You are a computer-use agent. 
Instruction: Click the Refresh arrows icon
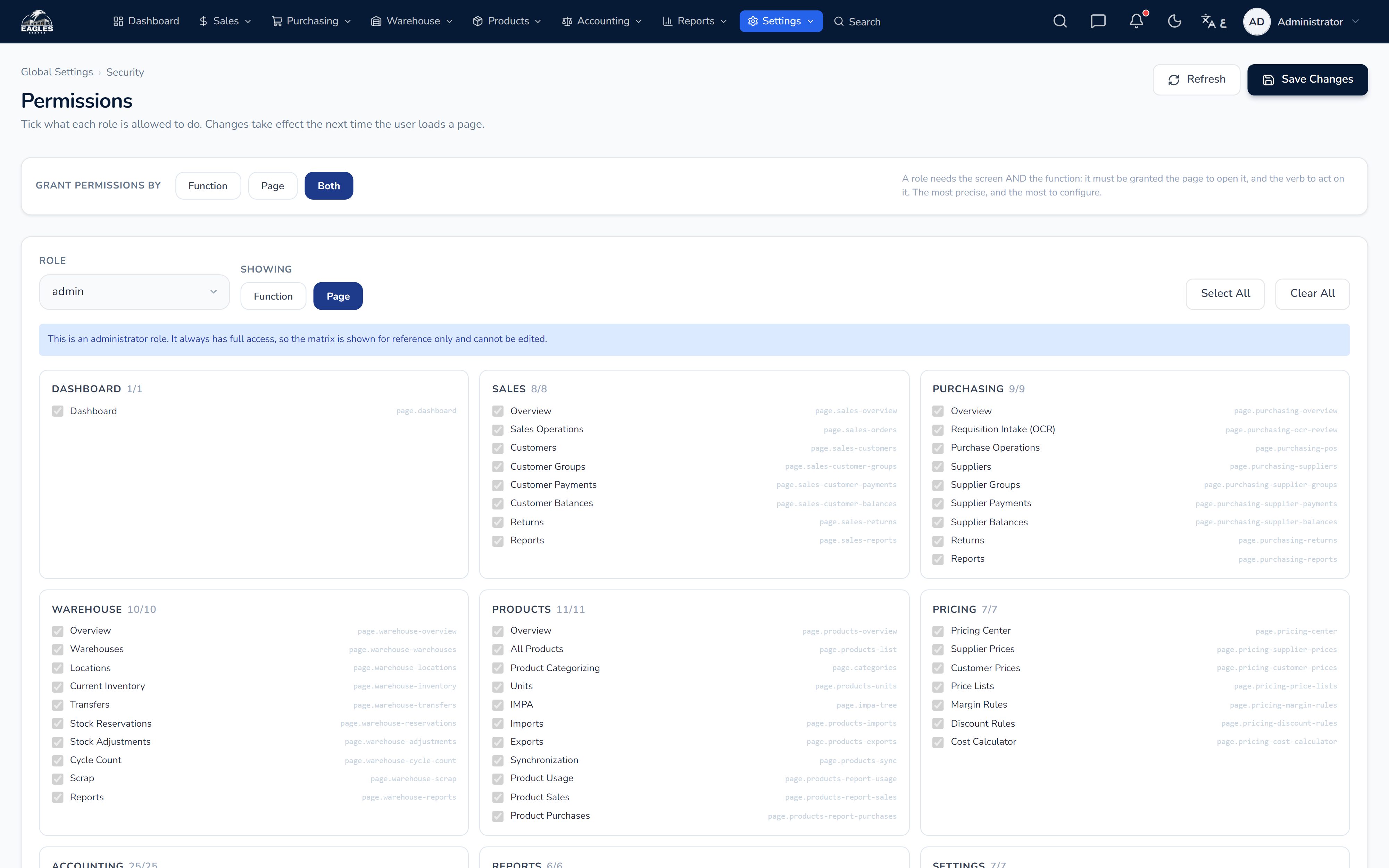click(x=1174, y=80)
